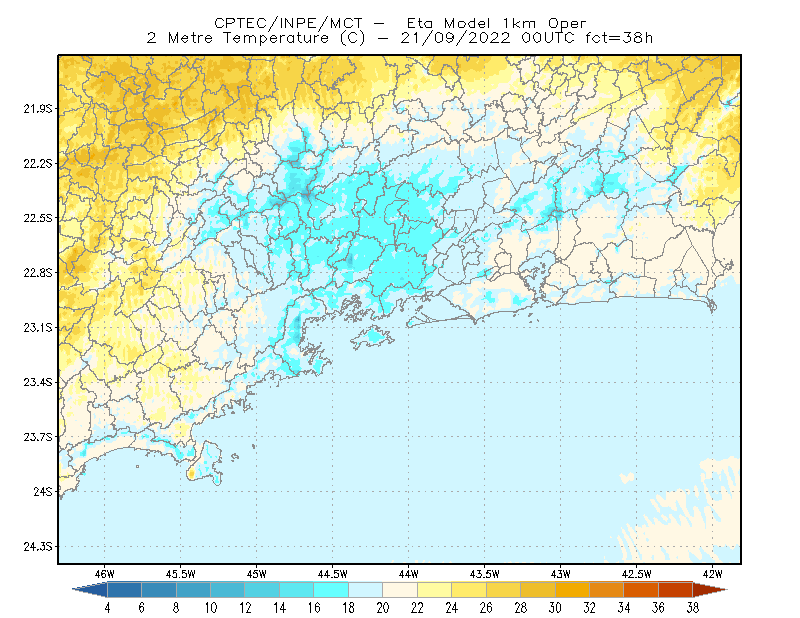Click the dark blue left arrow of the colorbar
Viewport: 800px width, 618px height.
(90, 590)
